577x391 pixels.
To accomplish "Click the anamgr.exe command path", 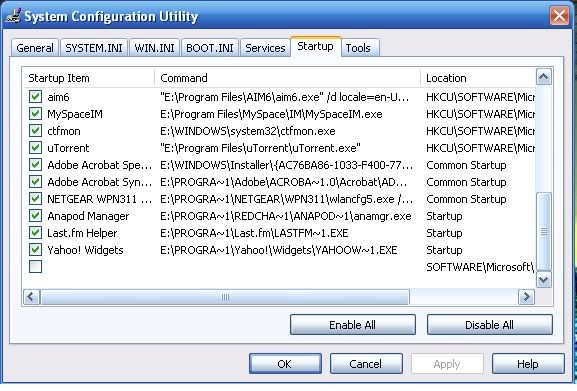I will (286, 216).
